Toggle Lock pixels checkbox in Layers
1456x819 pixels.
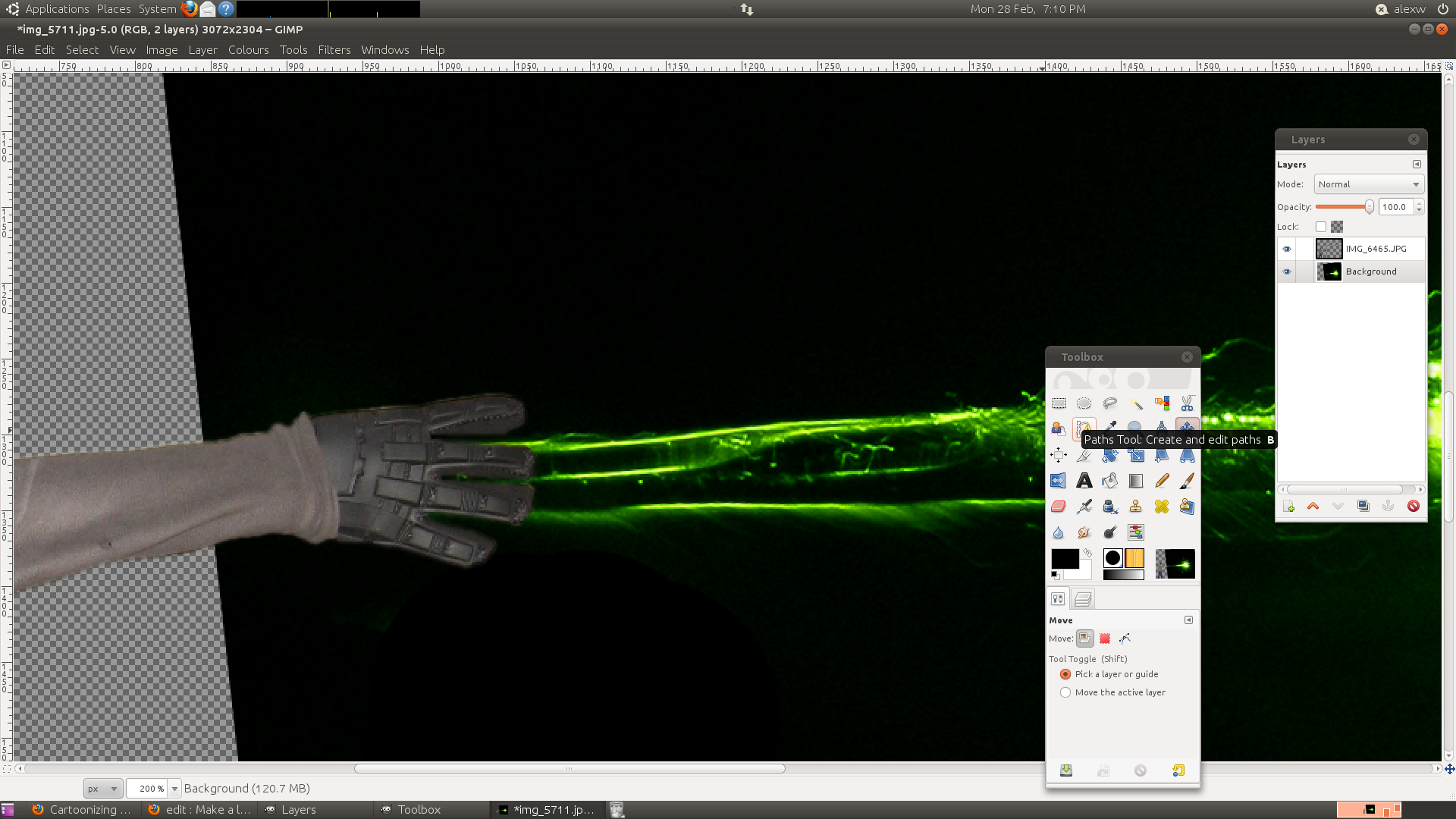click(x=1321, y=227)
